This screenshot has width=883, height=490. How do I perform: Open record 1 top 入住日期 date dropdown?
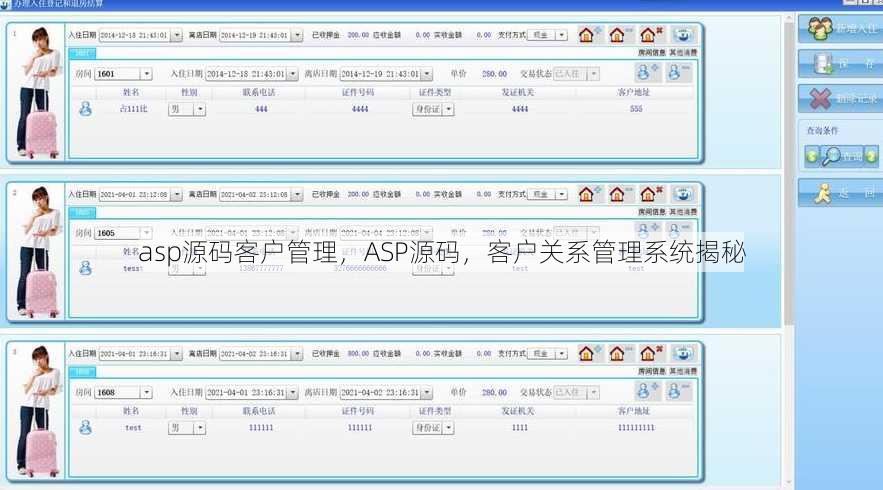177,35
